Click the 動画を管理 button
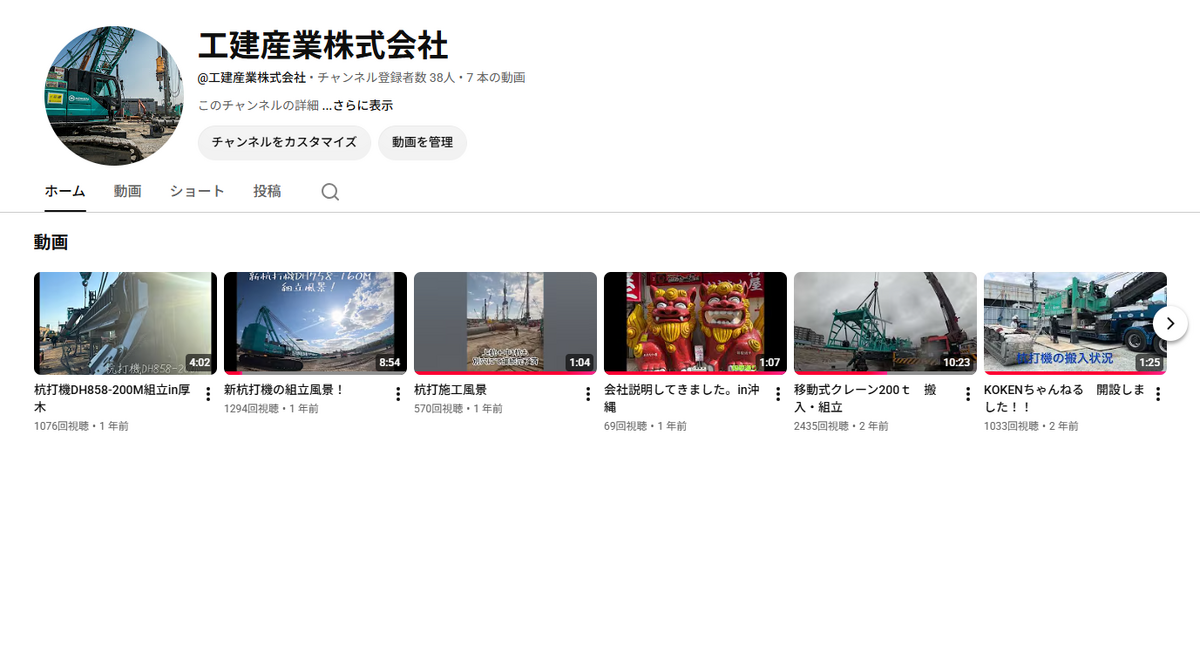This screenshot has height=646, width=1200. 422,142
